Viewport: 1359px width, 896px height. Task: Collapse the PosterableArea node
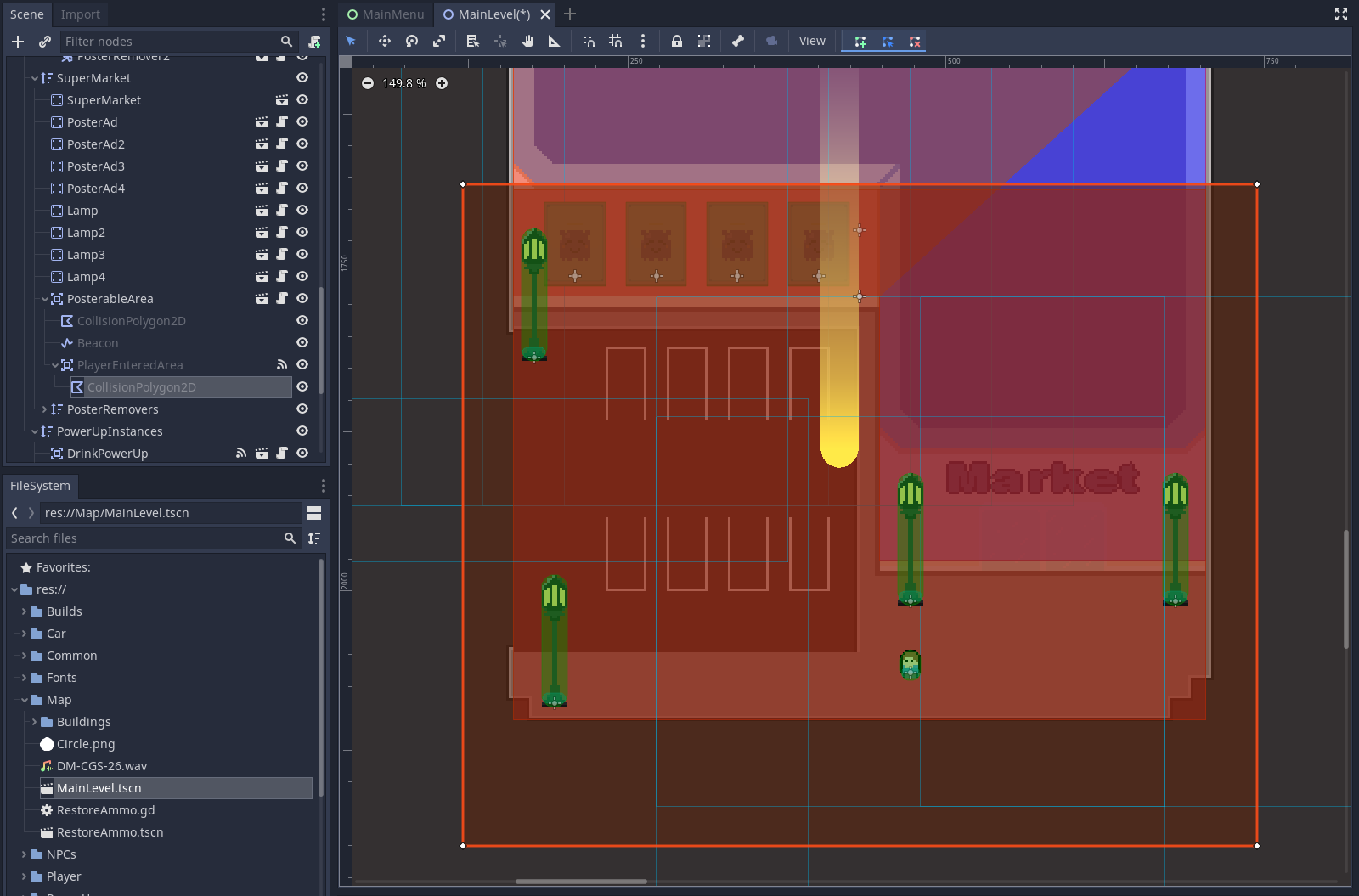click(45, 299)
